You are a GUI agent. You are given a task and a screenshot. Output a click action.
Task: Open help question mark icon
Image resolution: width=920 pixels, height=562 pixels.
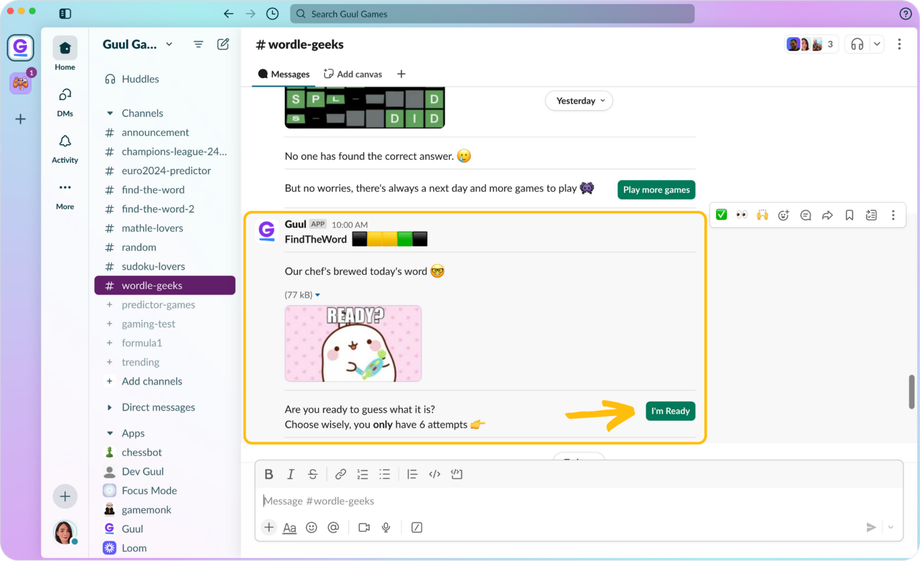[x=905, y=13]
